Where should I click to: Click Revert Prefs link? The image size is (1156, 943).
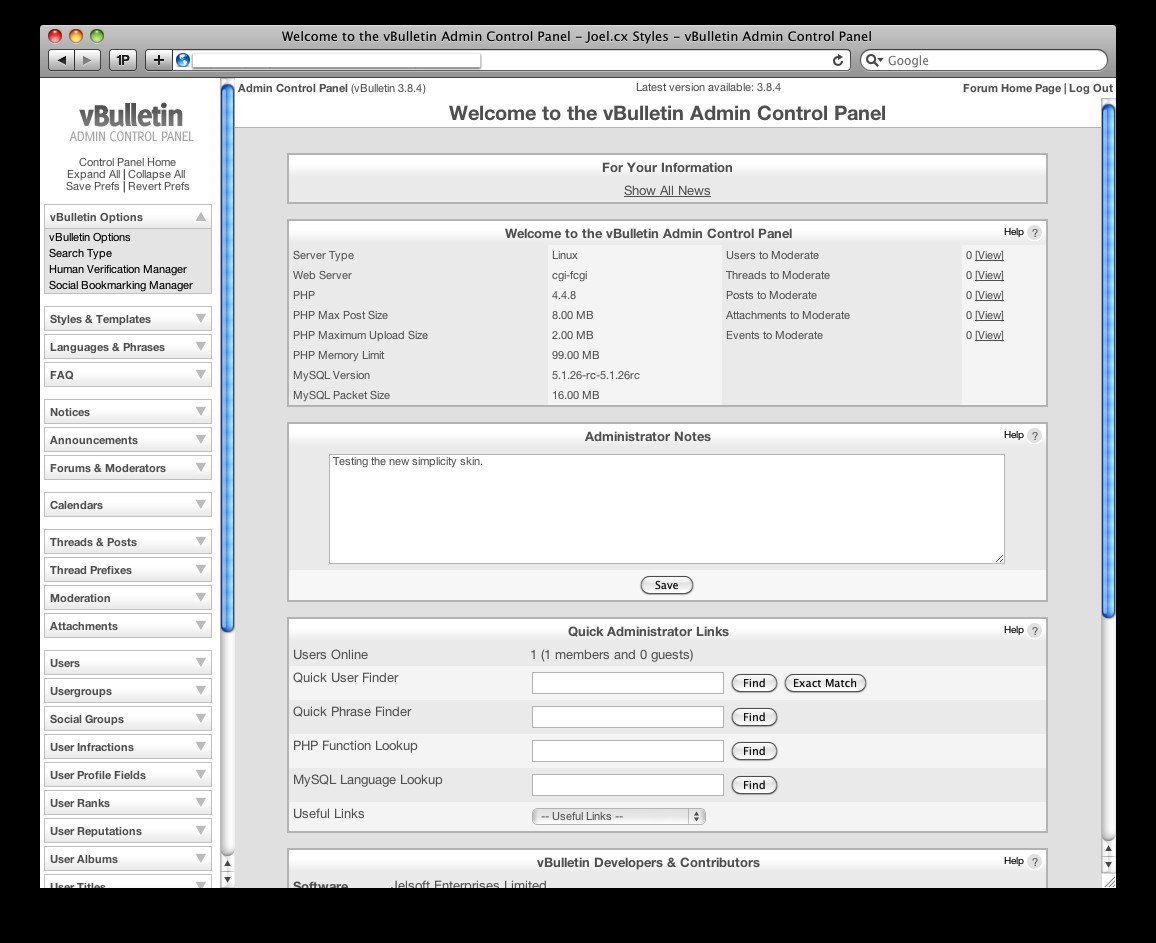tap(159, 187)
